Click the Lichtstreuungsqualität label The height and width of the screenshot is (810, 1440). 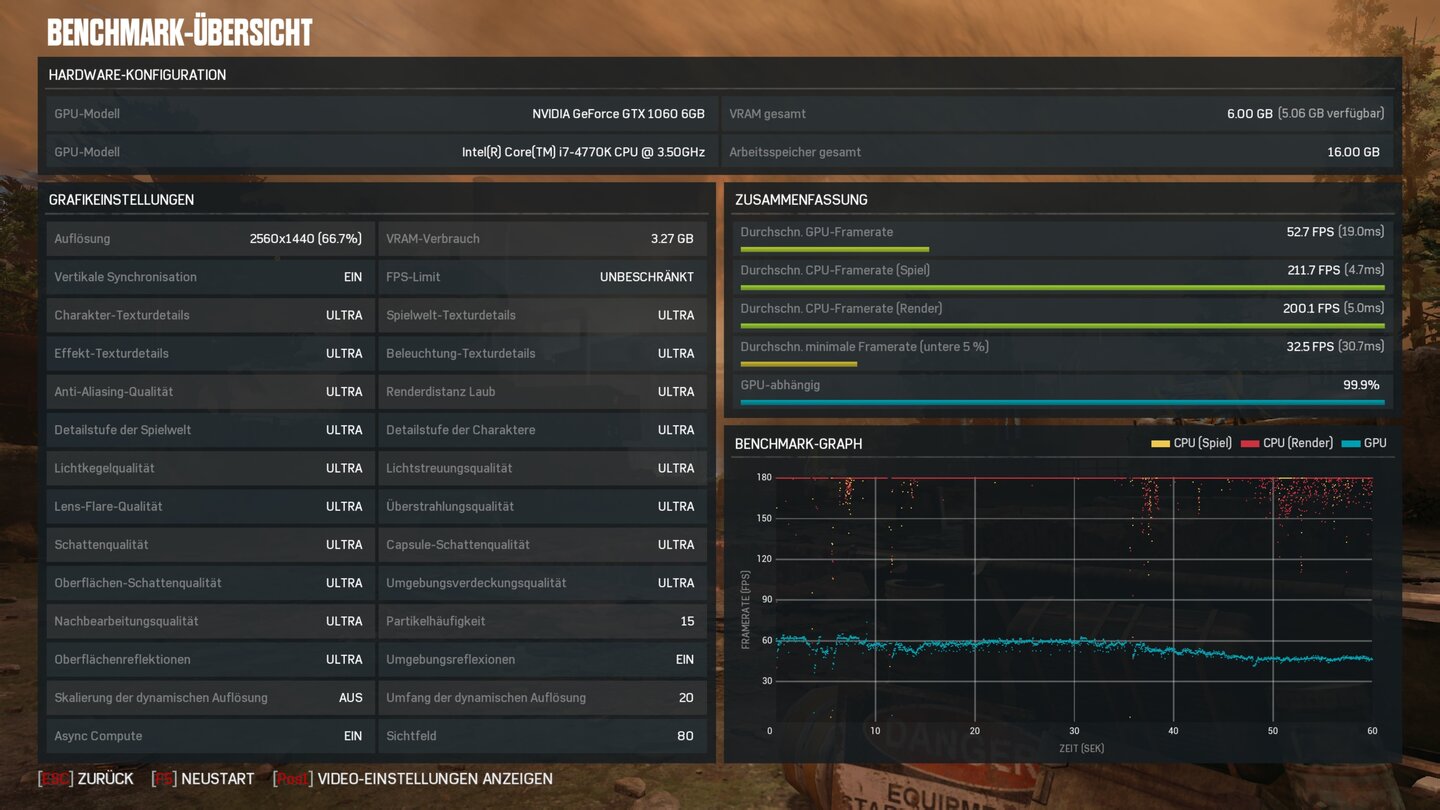[449, 468]
